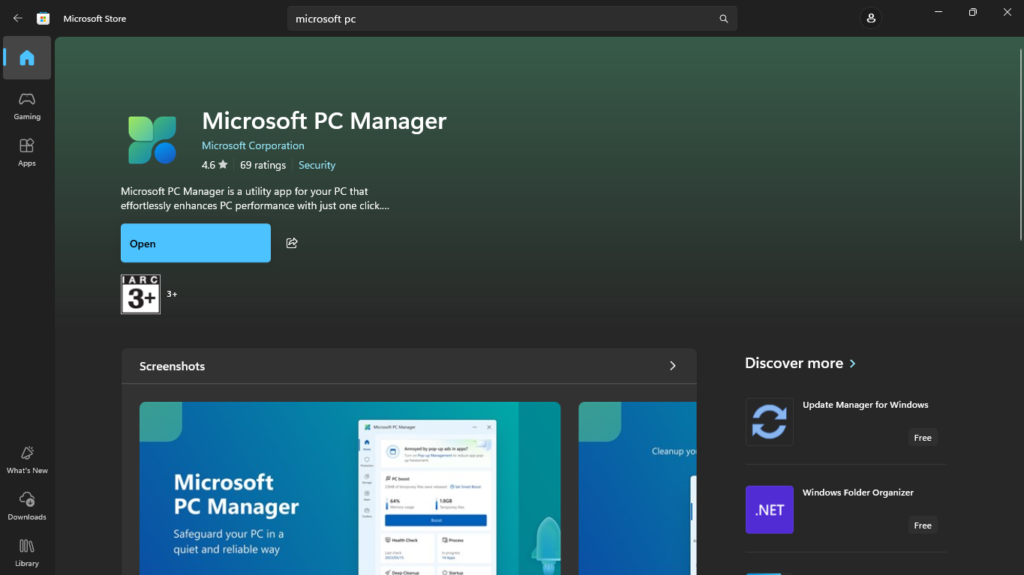This screenshot has width=1024, height=575.
Task: Click the IARC 3+ rating badge
Action: click(140, 294)
